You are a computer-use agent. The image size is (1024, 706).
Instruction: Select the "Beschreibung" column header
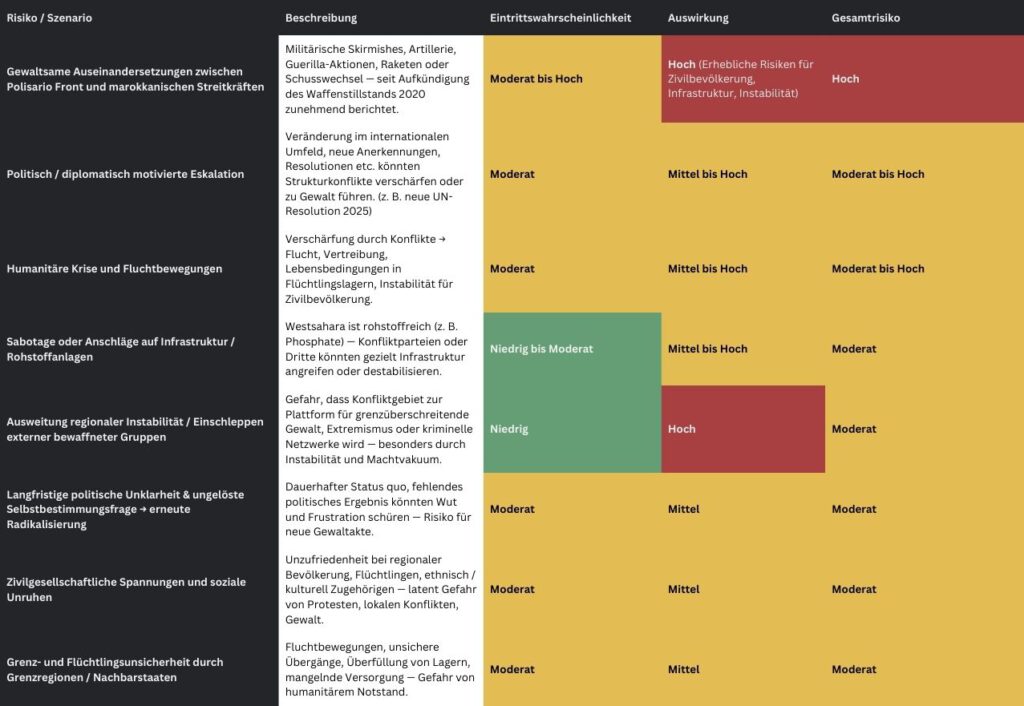pos(321,18)
